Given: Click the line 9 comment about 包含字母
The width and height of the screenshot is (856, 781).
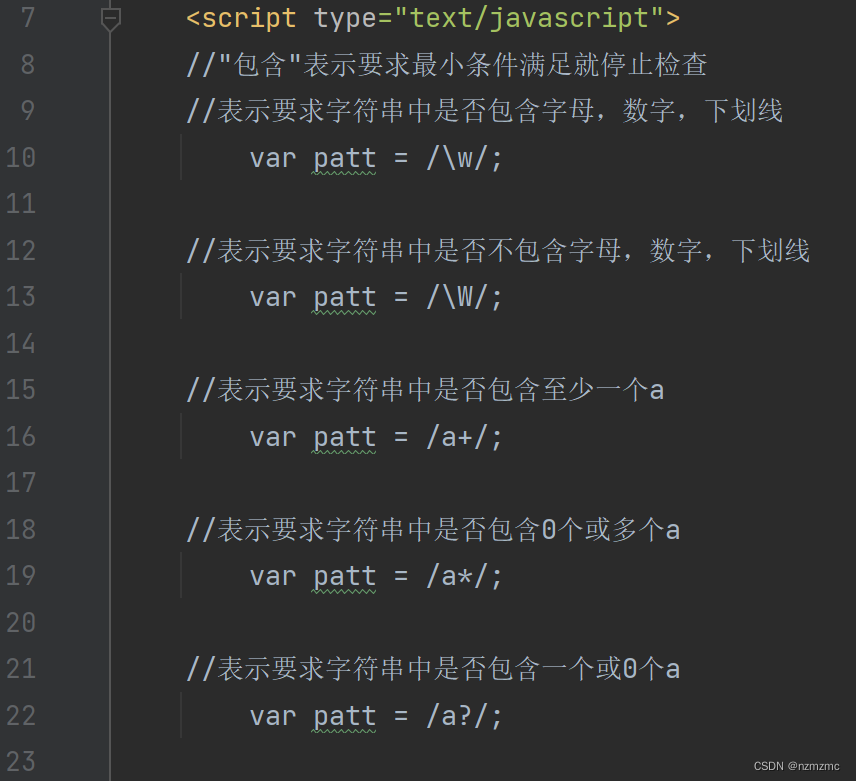Looking at the screenshot, I should click(x=484, y=111).
